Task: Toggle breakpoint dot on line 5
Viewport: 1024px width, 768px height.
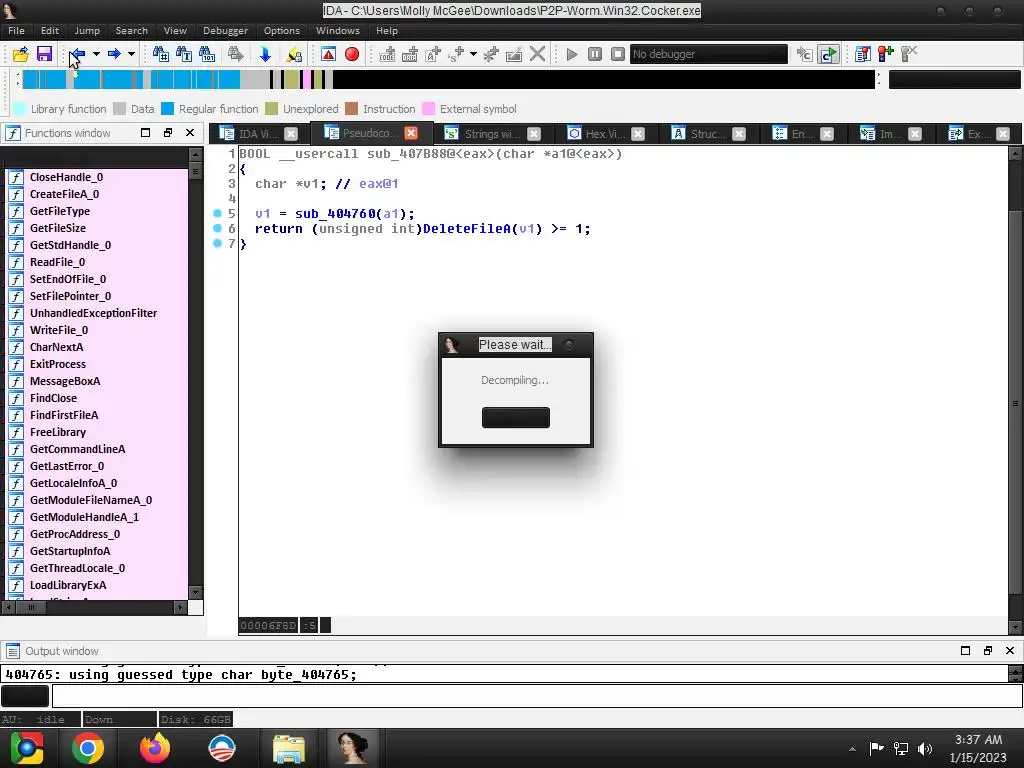Action: pos(217,213)
